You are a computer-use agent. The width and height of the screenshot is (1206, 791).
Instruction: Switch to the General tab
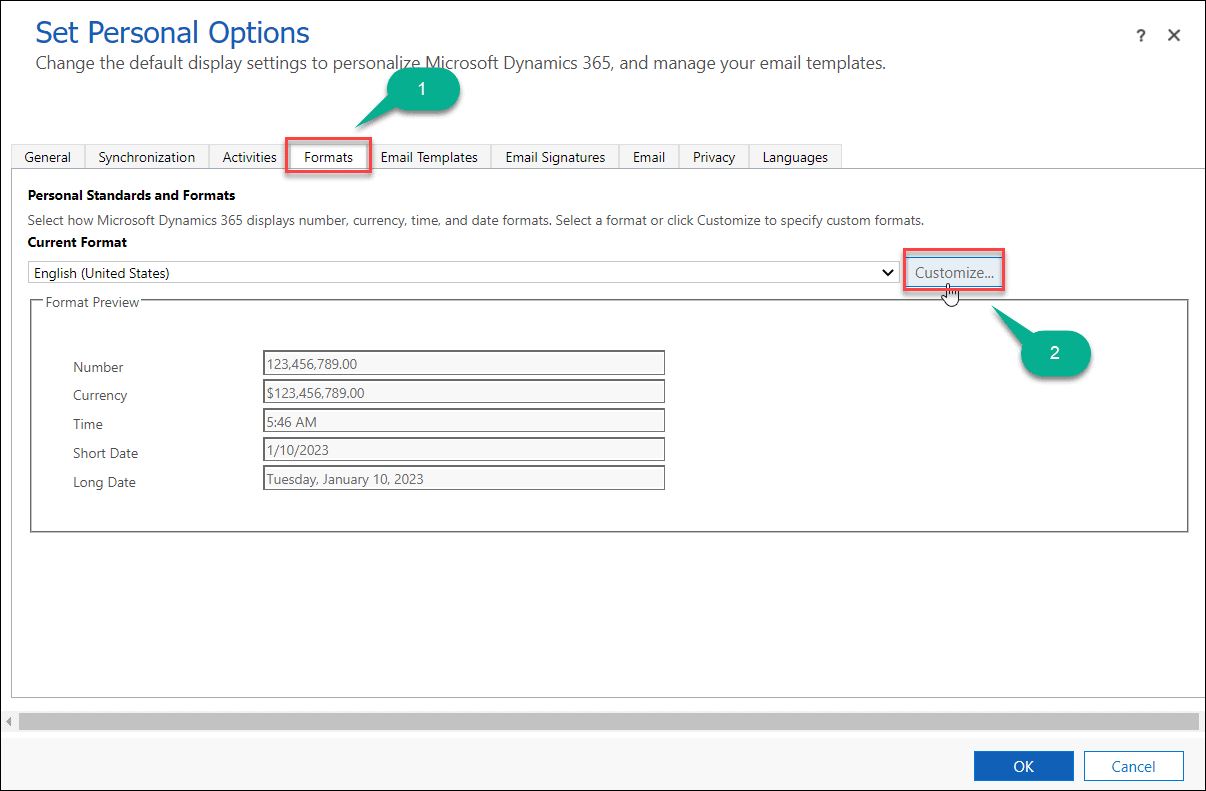pyautogui.click(x=47, y=156)
